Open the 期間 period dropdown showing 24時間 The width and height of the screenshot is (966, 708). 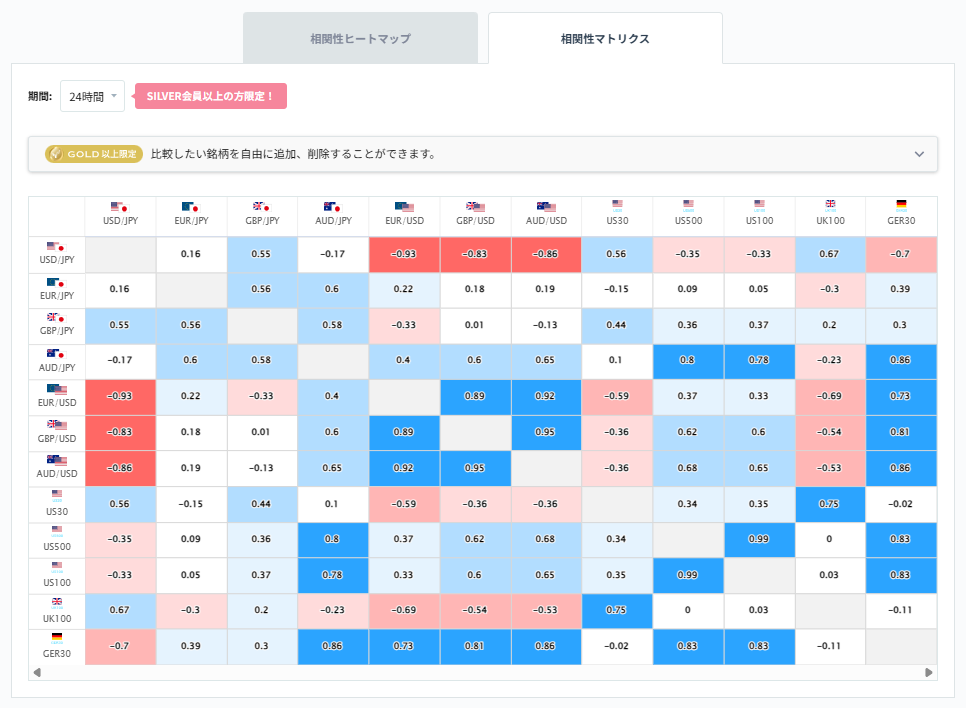(x=92, y=96)
